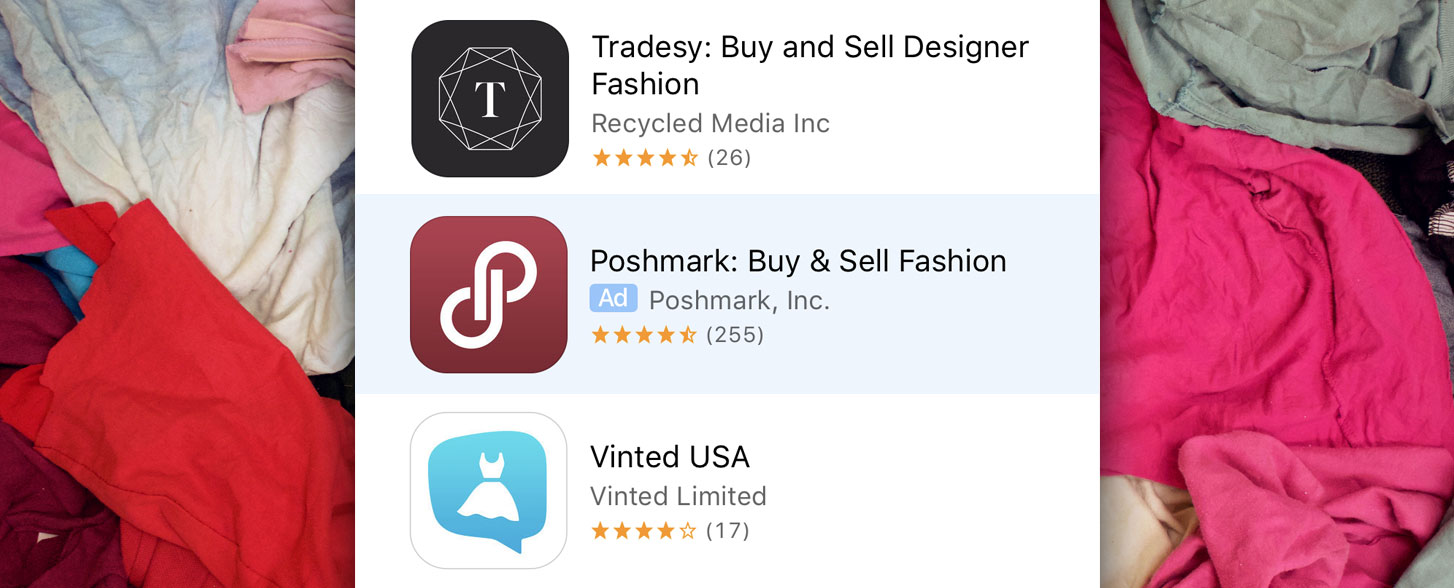
Task: Tap the Vinted blue dress speech-bubble icon
Action: 488,490
